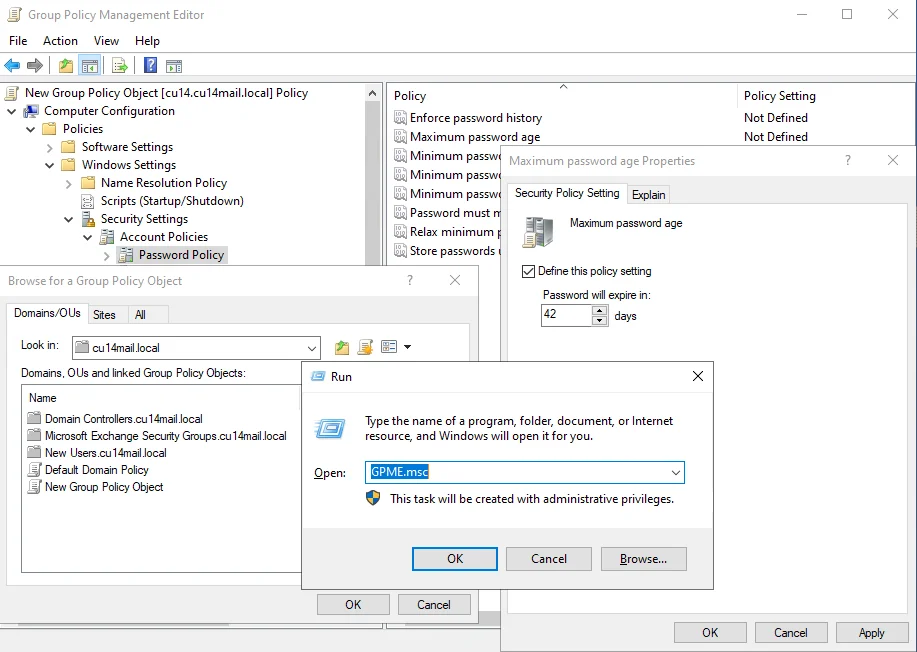917x652 pixels.
Task: Select New Group Policy Object in the list
Action: point(104,487)
